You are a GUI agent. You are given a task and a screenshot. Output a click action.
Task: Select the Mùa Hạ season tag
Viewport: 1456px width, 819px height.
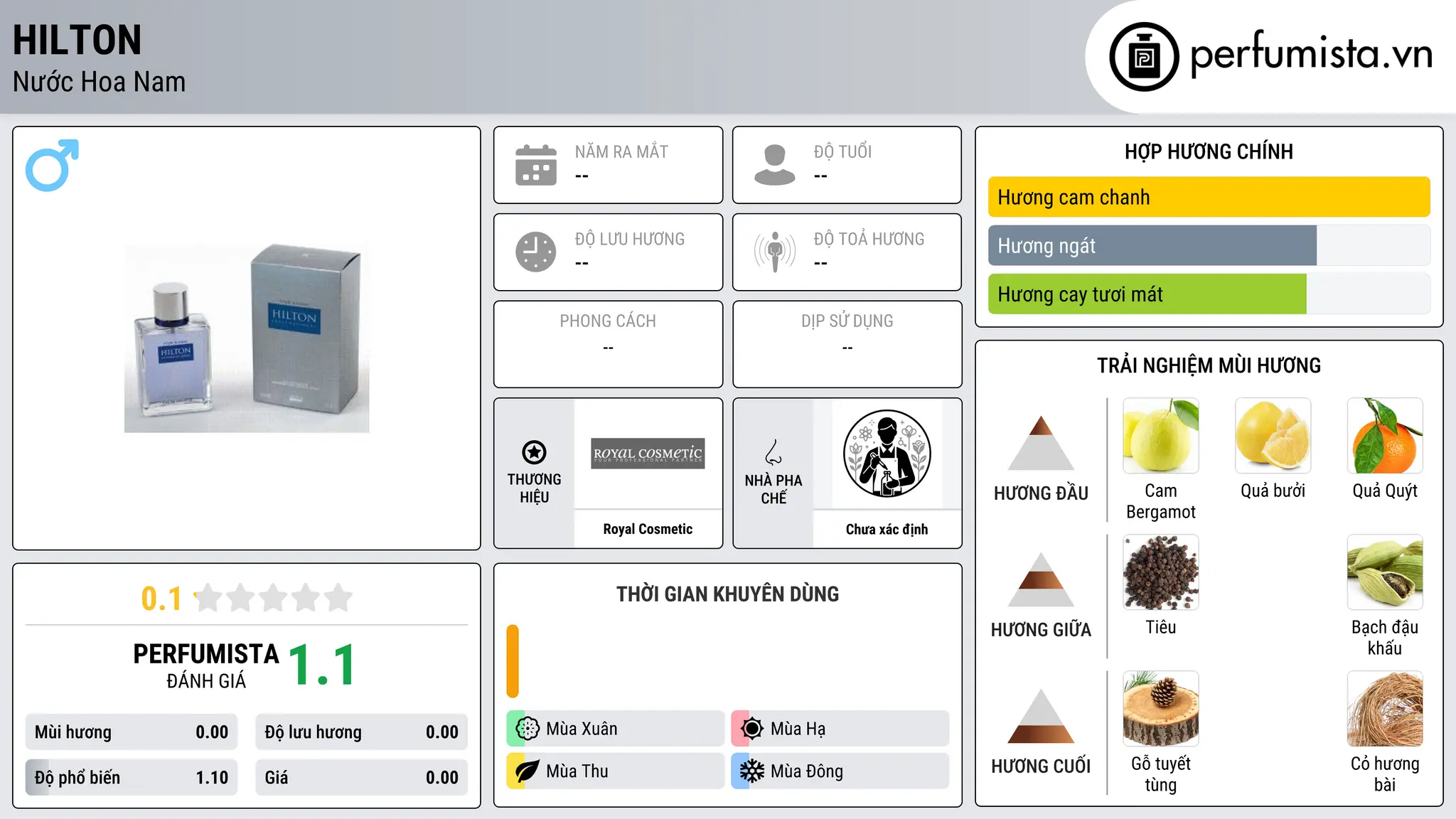[840, 729]
